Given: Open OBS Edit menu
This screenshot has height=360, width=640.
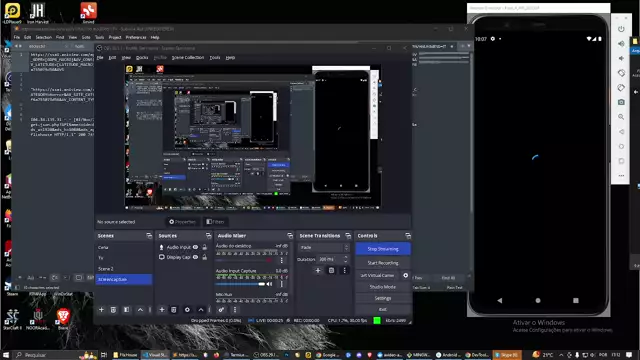Looking at the screenshot, I should pos(112,58).
